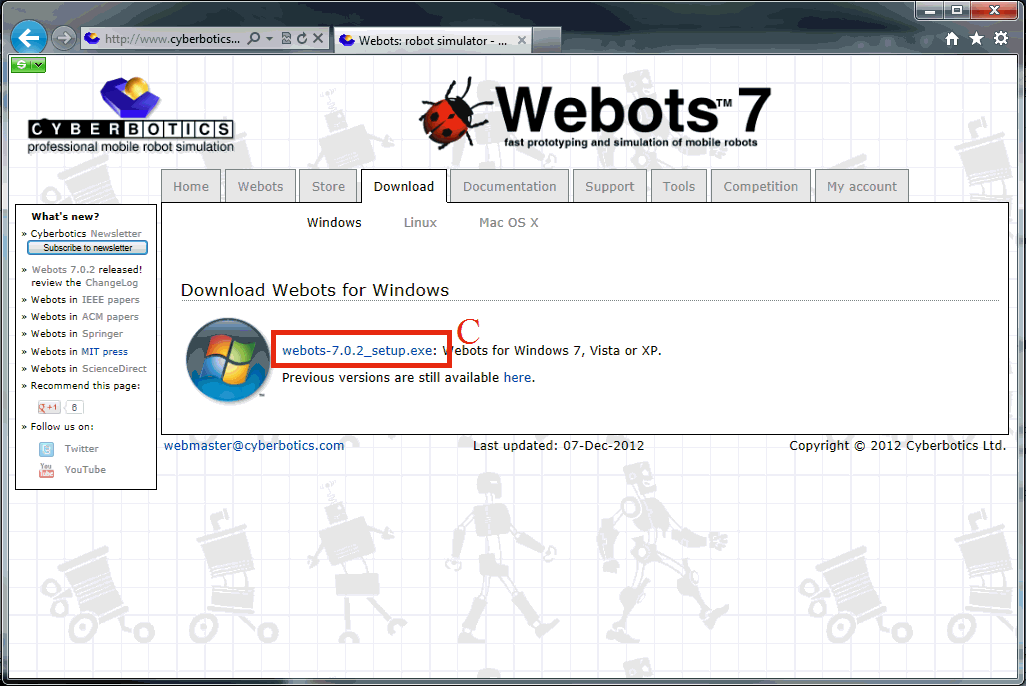Image resolution: width=1026 pixels, height=686 pixels.
Task: Click the YouTube logo icon
Action: pyautogui.click(x=46, y=470)
